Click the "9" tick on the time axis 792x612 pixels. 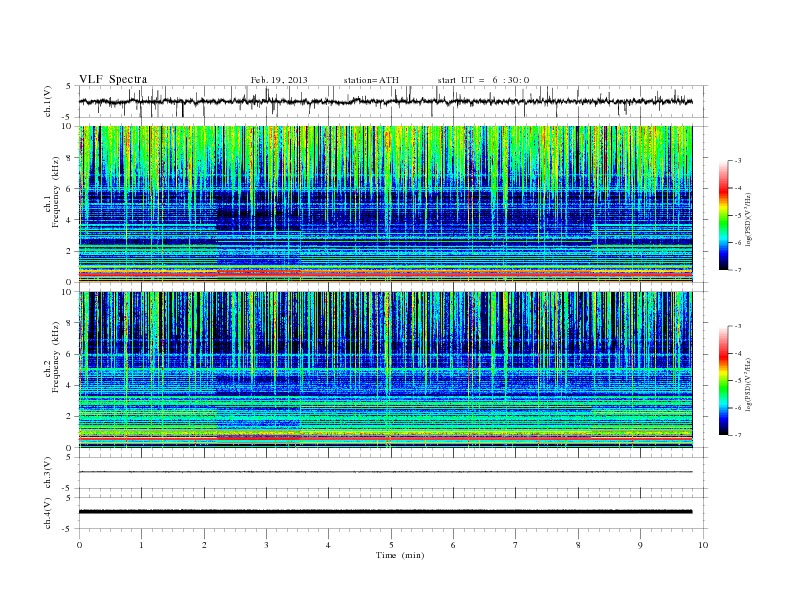point(640,545)
